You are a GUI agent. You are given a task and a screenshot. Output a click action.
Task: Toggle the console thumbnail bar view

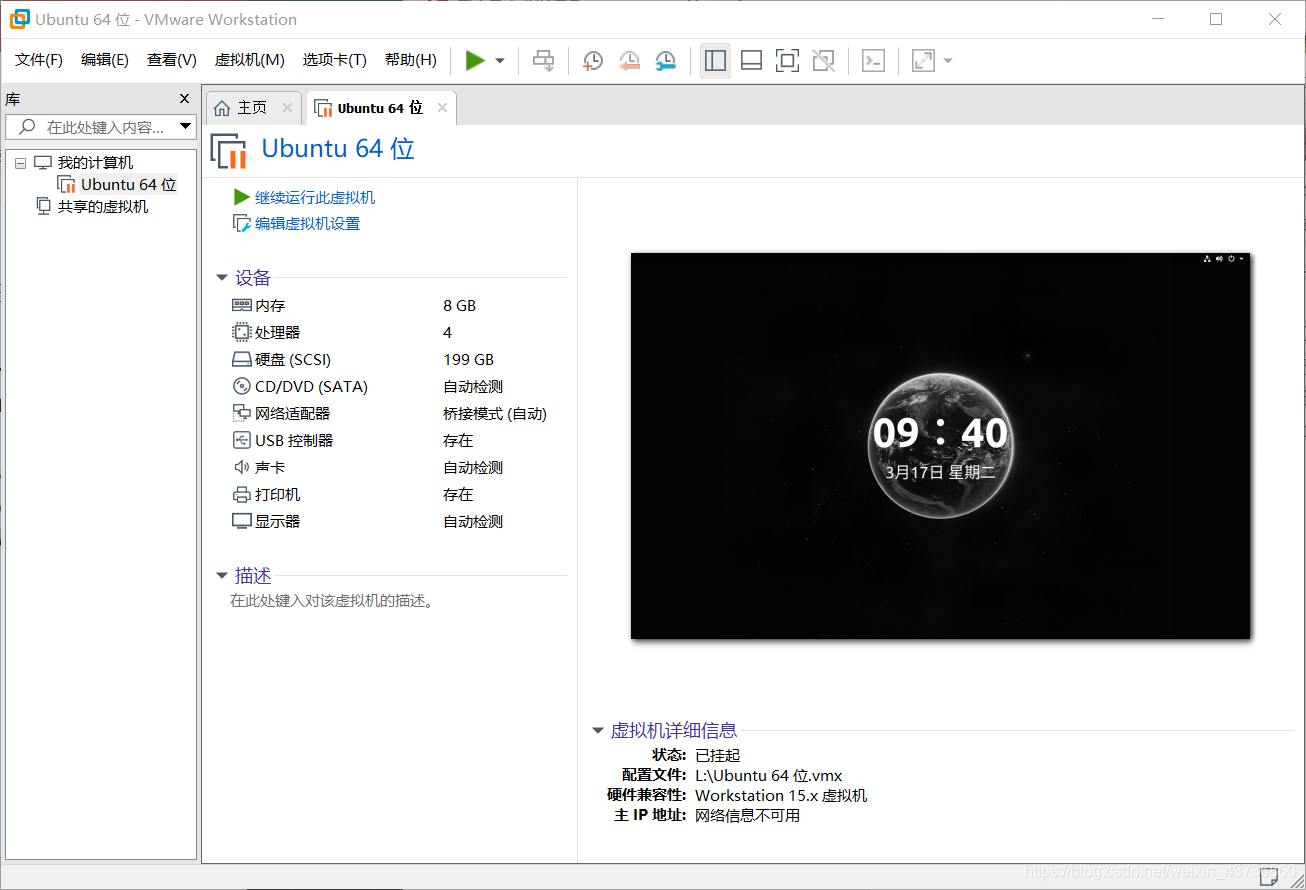751,61
